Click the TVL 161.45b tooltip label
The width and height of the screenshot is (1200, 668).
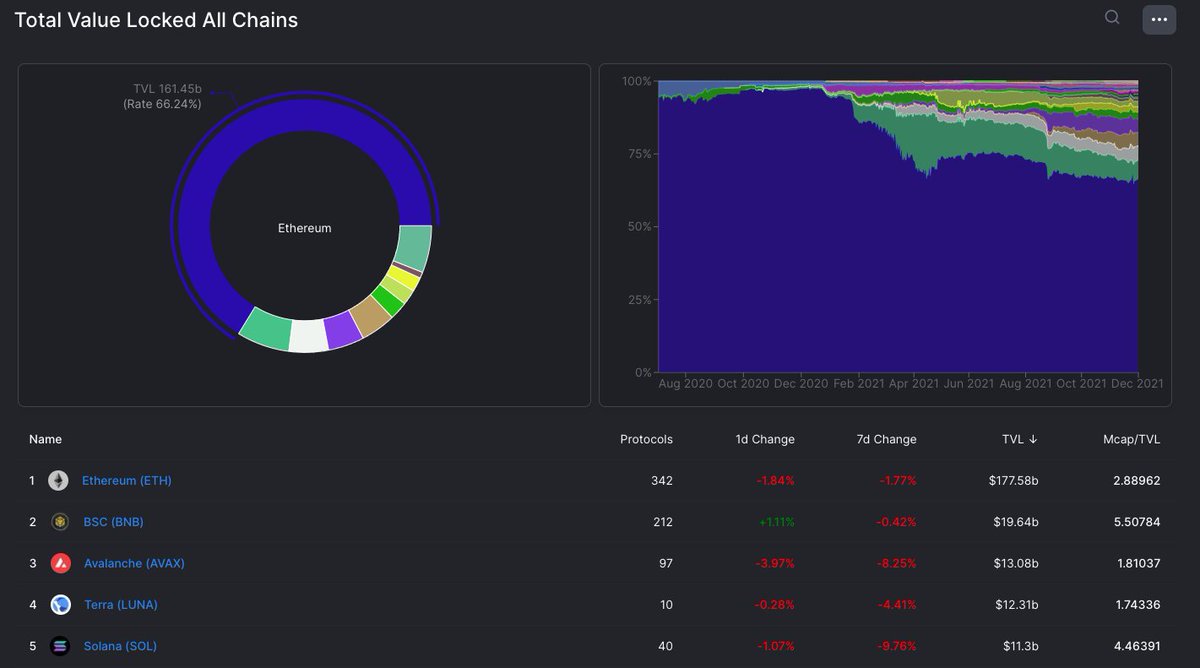point(167,89)
